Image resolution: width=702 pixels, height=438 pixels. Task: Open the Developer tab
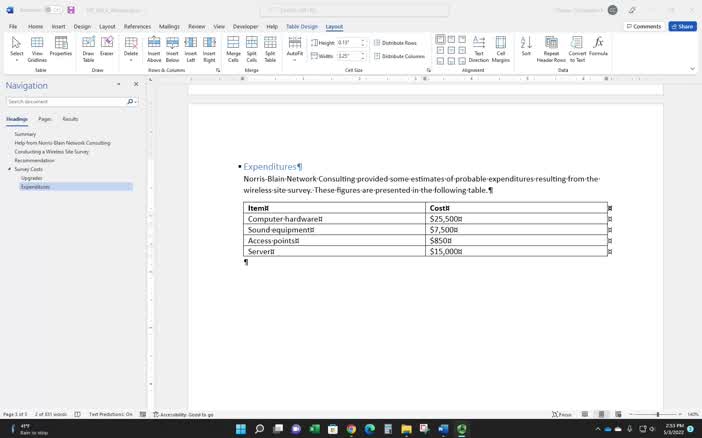pyautogui.click(x=245, y=26)
